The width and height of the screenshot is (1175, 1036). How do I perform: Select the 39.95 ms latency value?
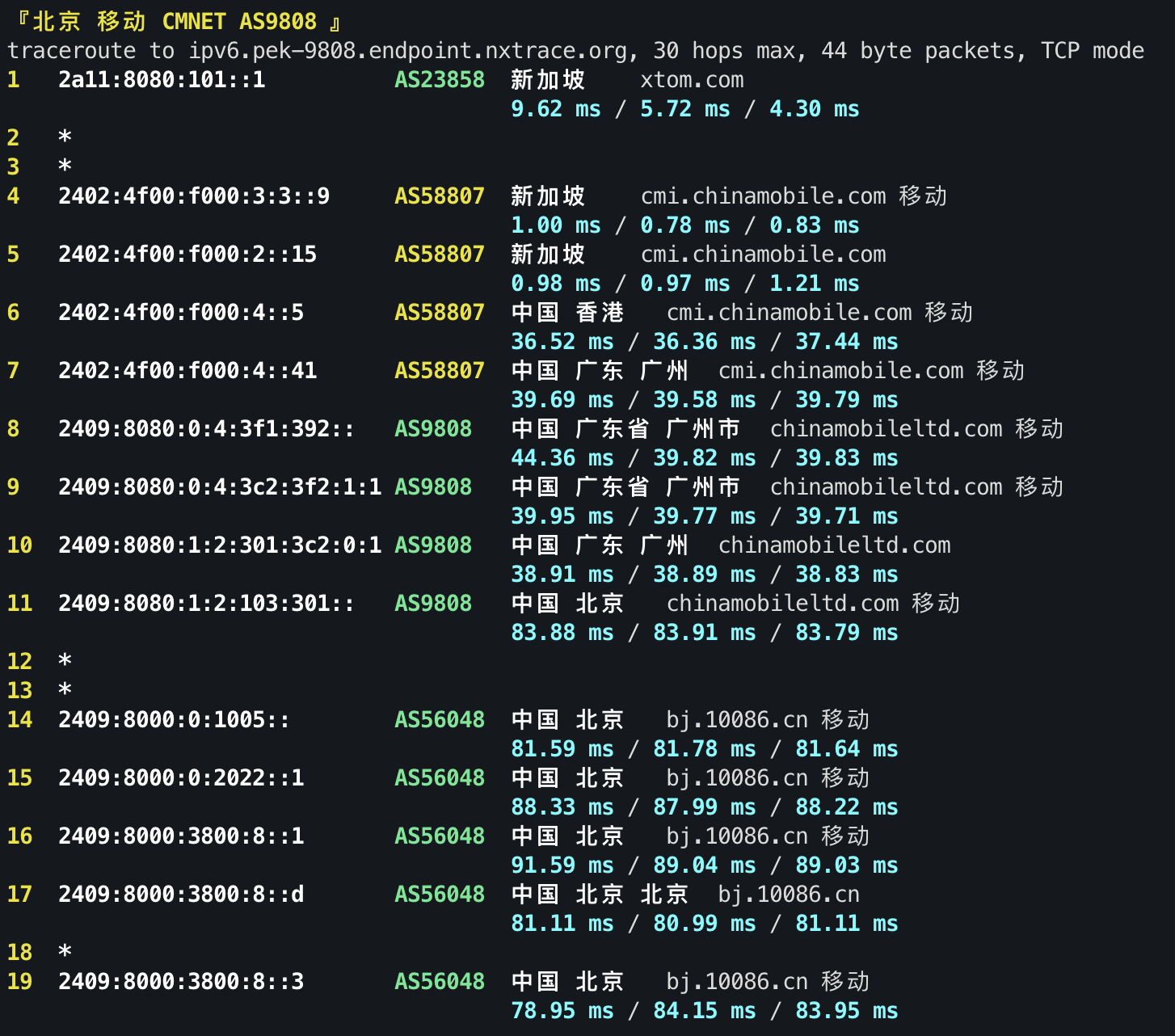[x=562, y=516]
